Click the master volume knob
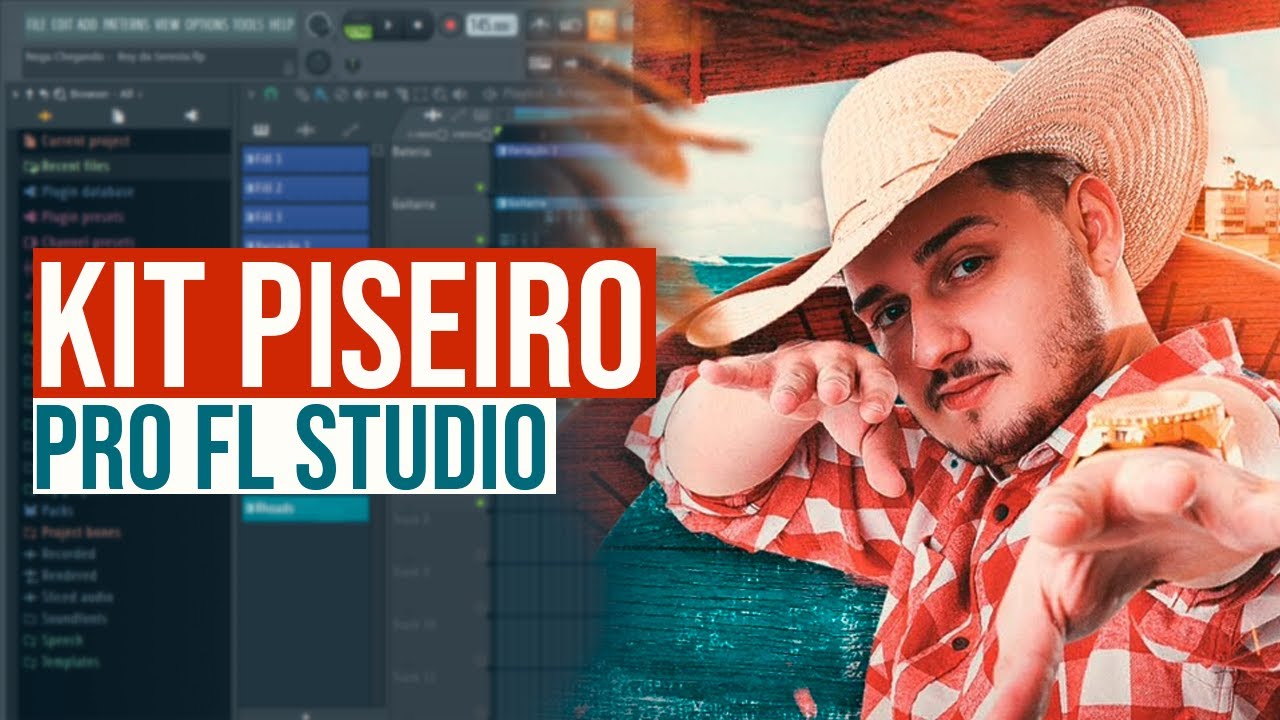1280x720 pixels. 319,25
